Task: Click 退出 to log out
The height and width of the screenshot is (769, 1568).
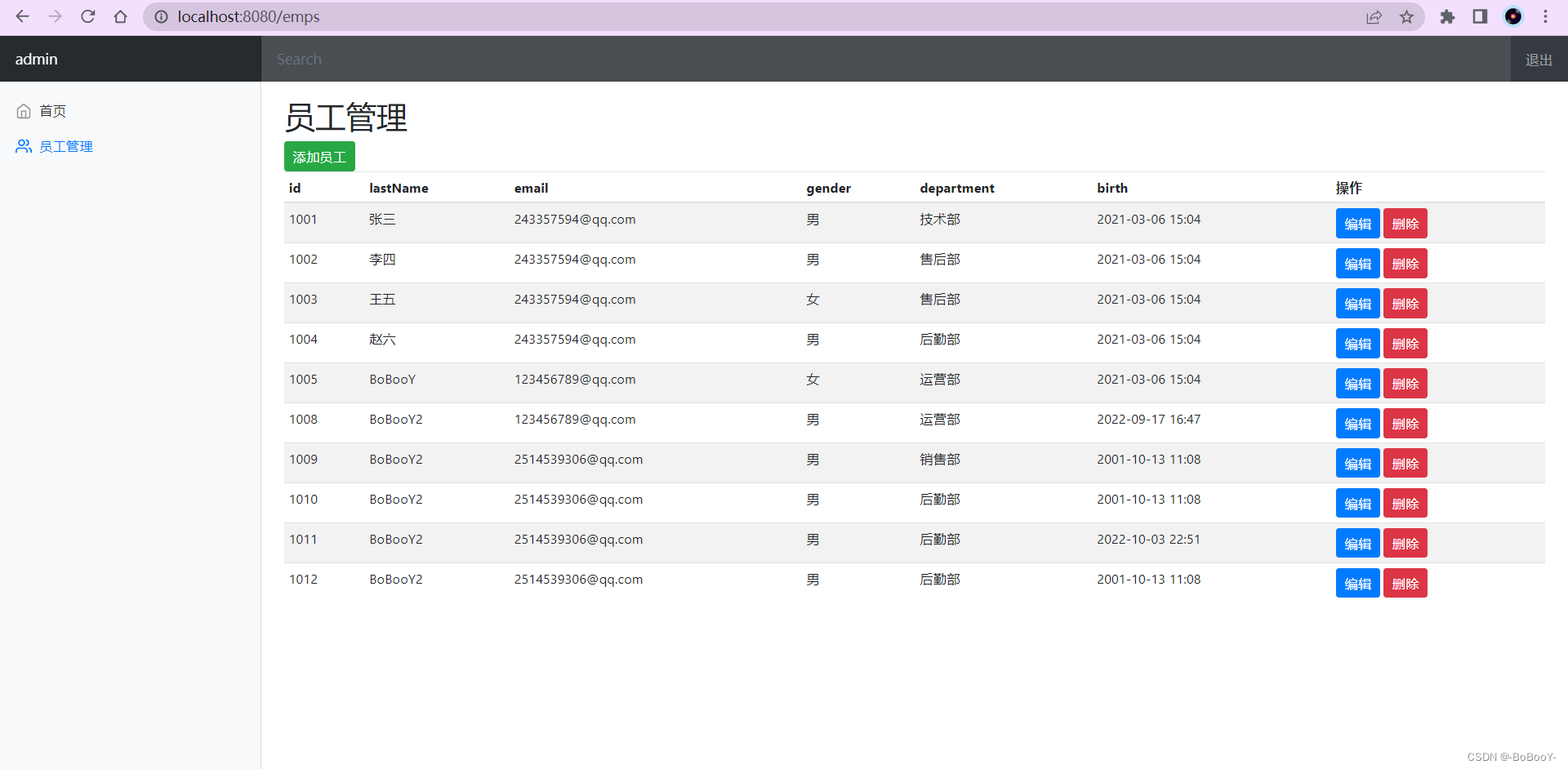Action: click(x=1539, y=60)
